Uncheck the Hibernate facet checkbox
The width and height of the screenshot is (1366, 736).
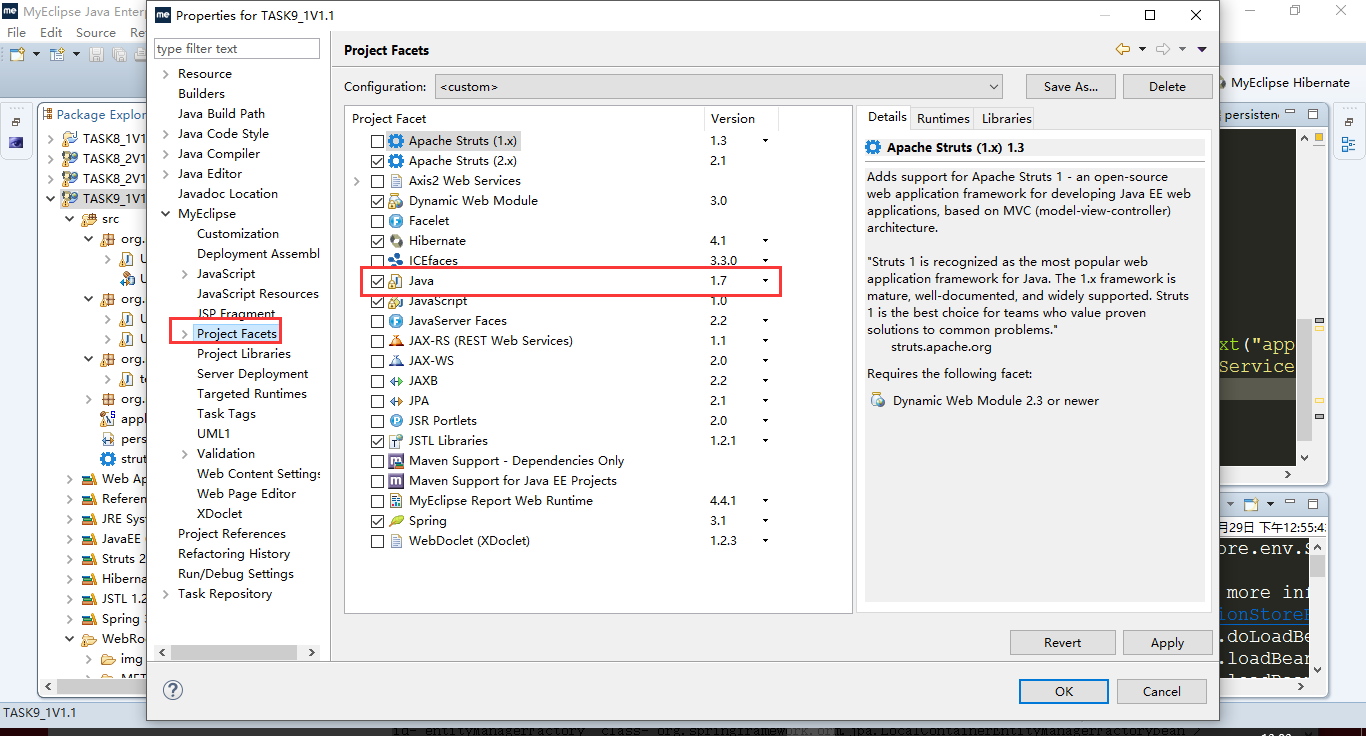point(377,241)
